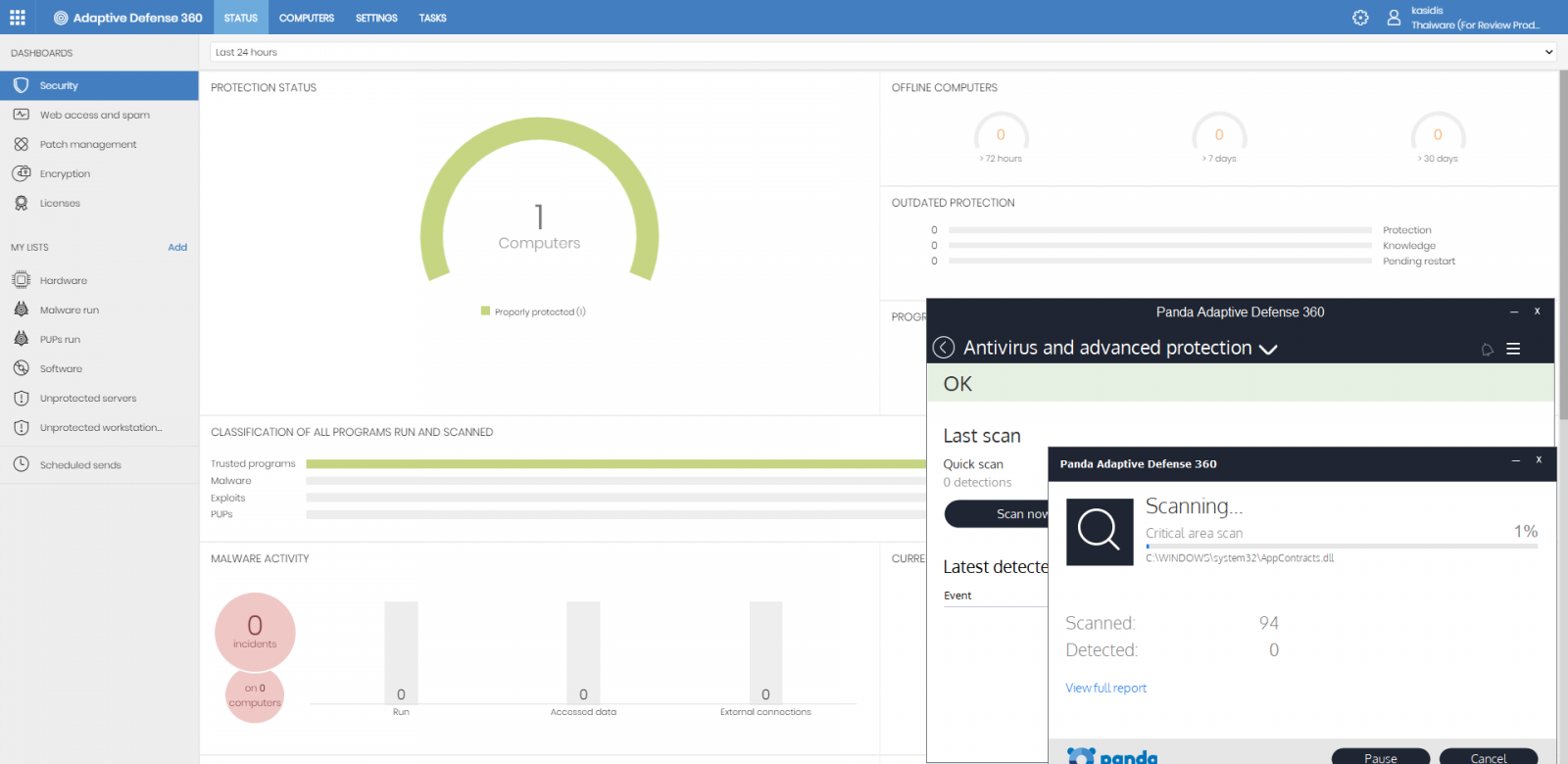Click the Adaptive Defense 360 logo

(128, 18)
